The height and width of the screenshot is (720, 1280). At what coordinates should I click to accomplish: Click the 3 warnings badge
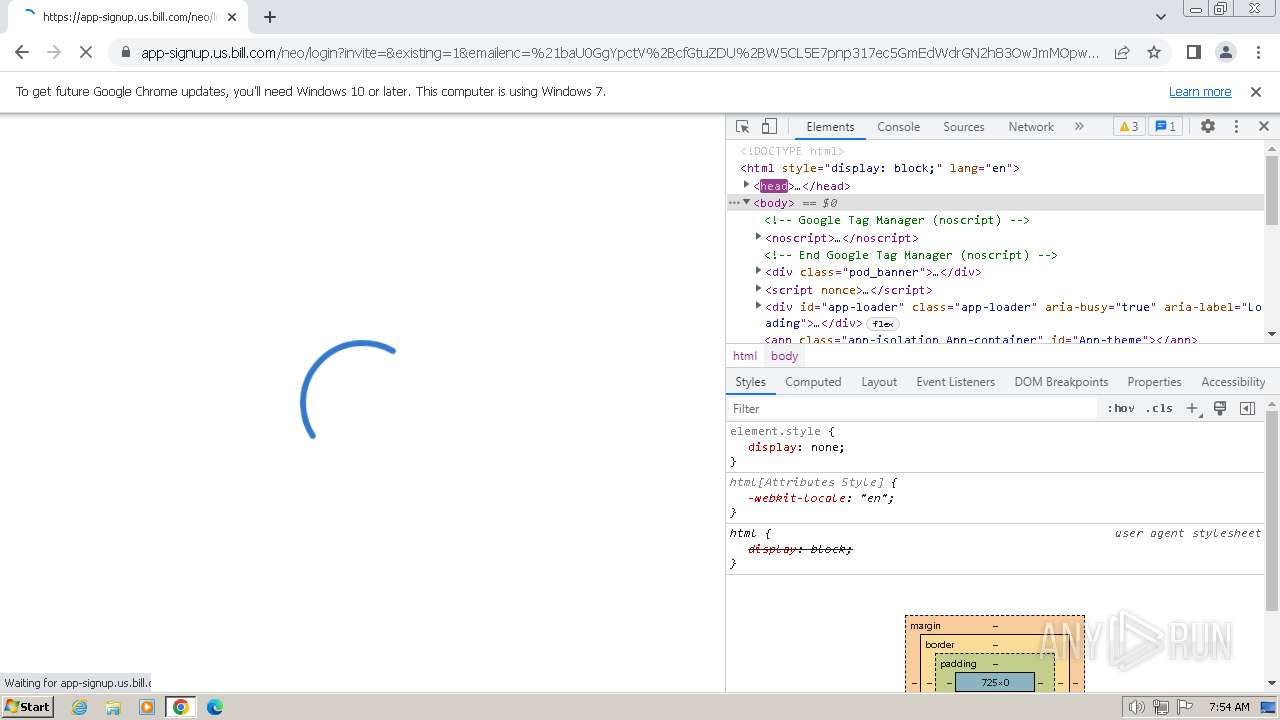coord(1128,127)
